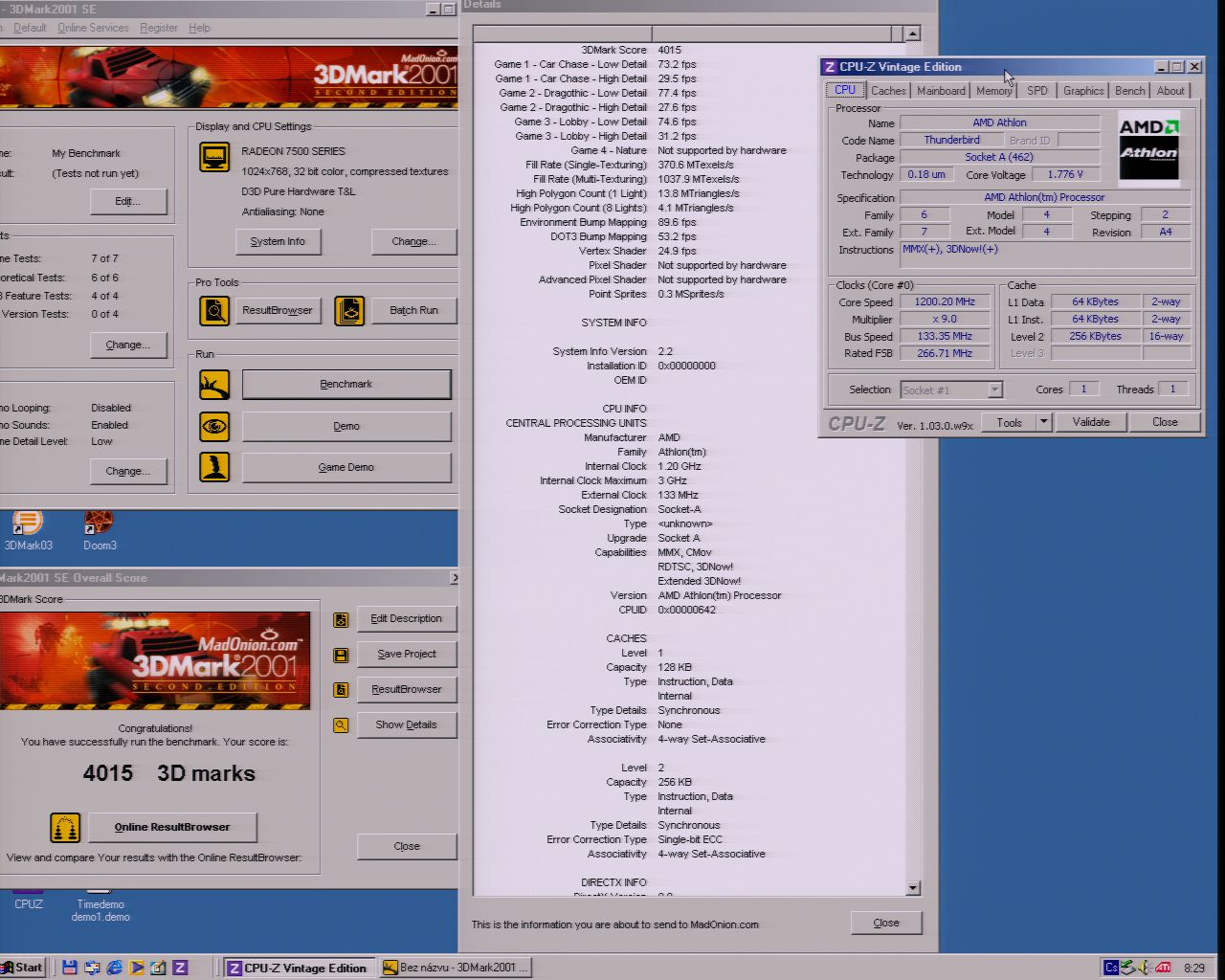This screenshot has height=980, width=1225.
Task: Switch to the Graphics tab in CPU-Z
Action: pos(1083,91)
